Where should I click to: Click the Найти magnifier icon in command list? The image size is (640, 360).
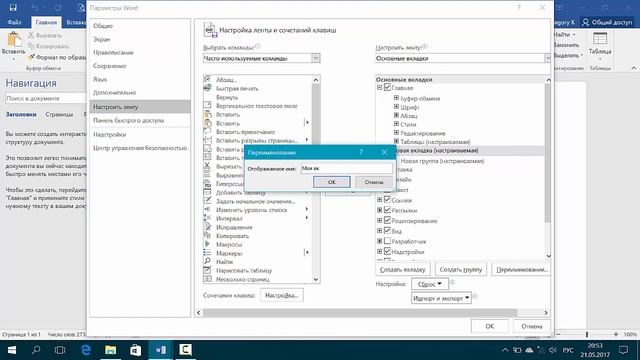[207, 261]
